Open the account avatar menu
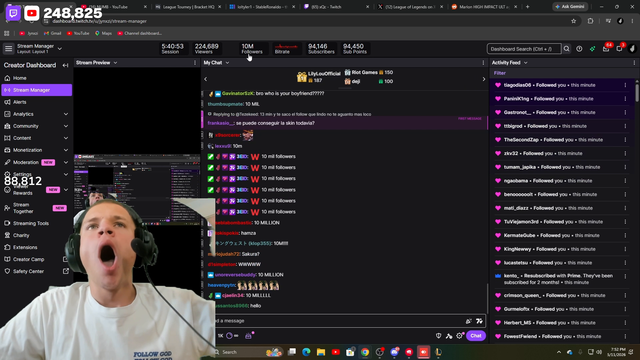The height and width of the screenshot is (360, 640). tap(632, 49)
